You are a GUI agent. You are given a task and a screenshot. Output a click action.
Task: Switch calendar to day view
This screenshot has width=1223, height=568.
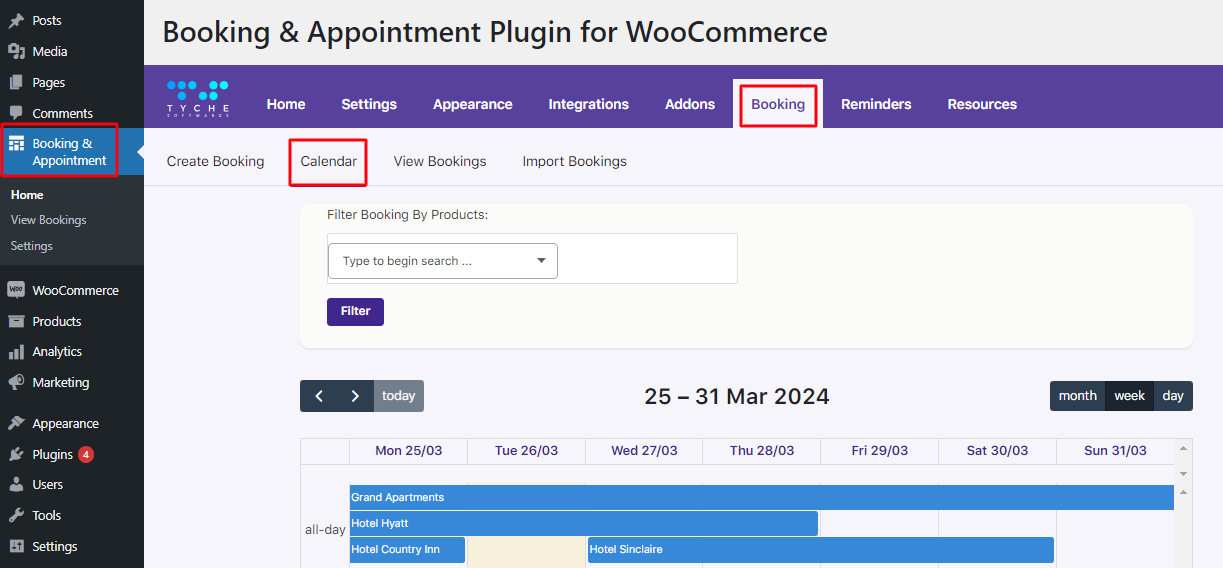1174,396
